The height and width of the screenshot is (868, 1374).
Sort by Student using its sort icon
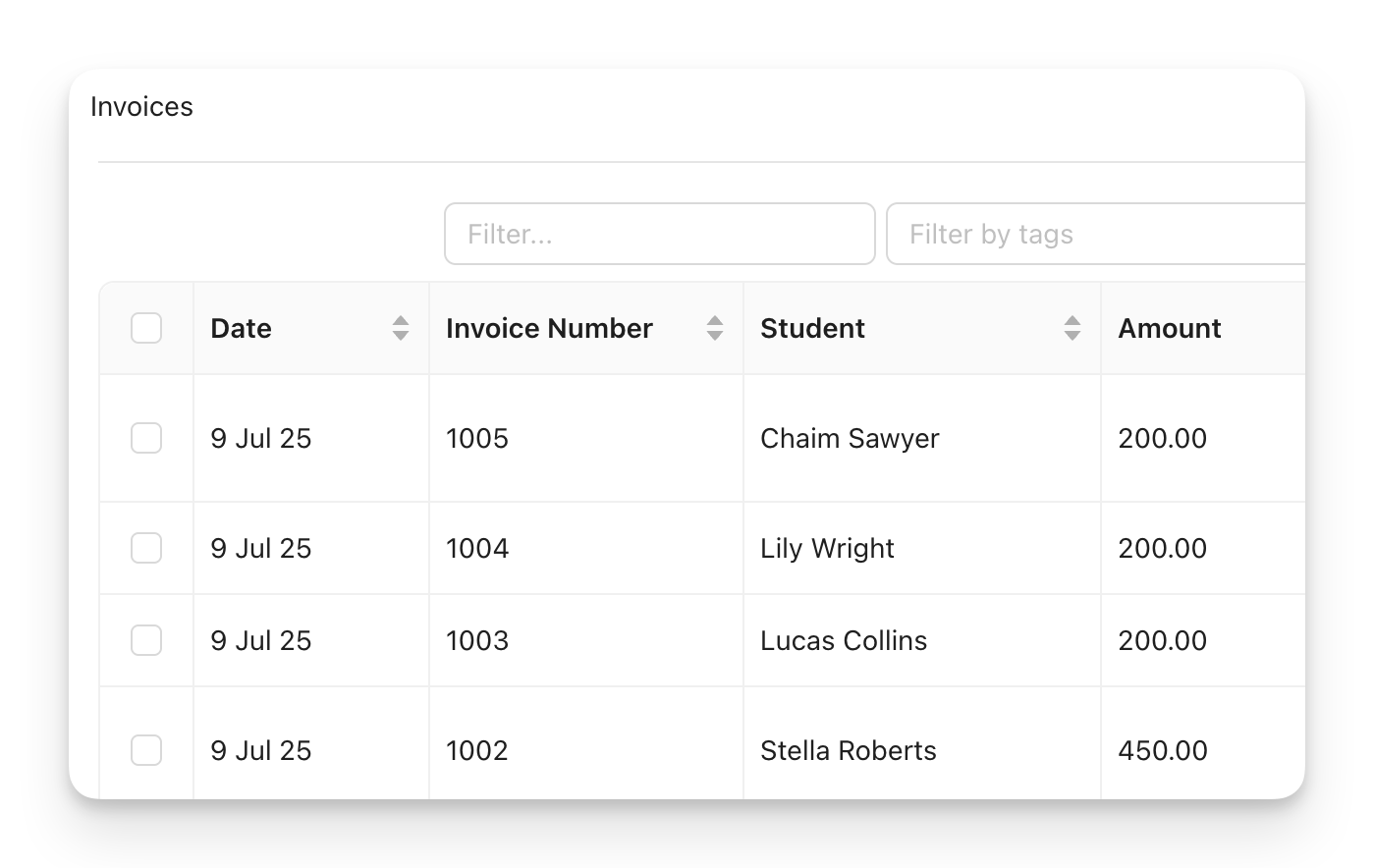tap(1072, 328)
